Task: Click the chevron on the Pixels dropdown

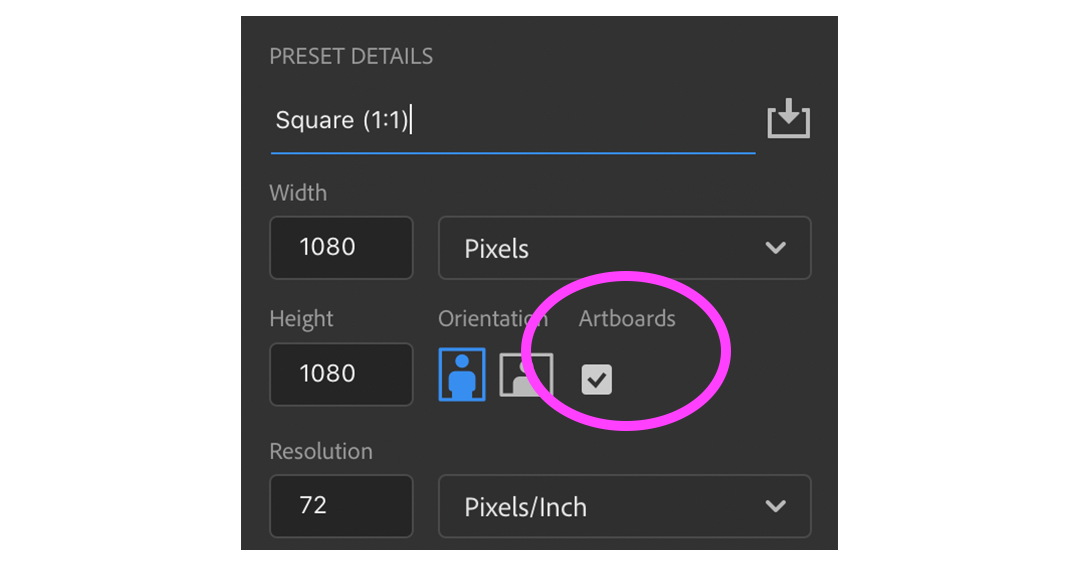Action: click(776, 248)
